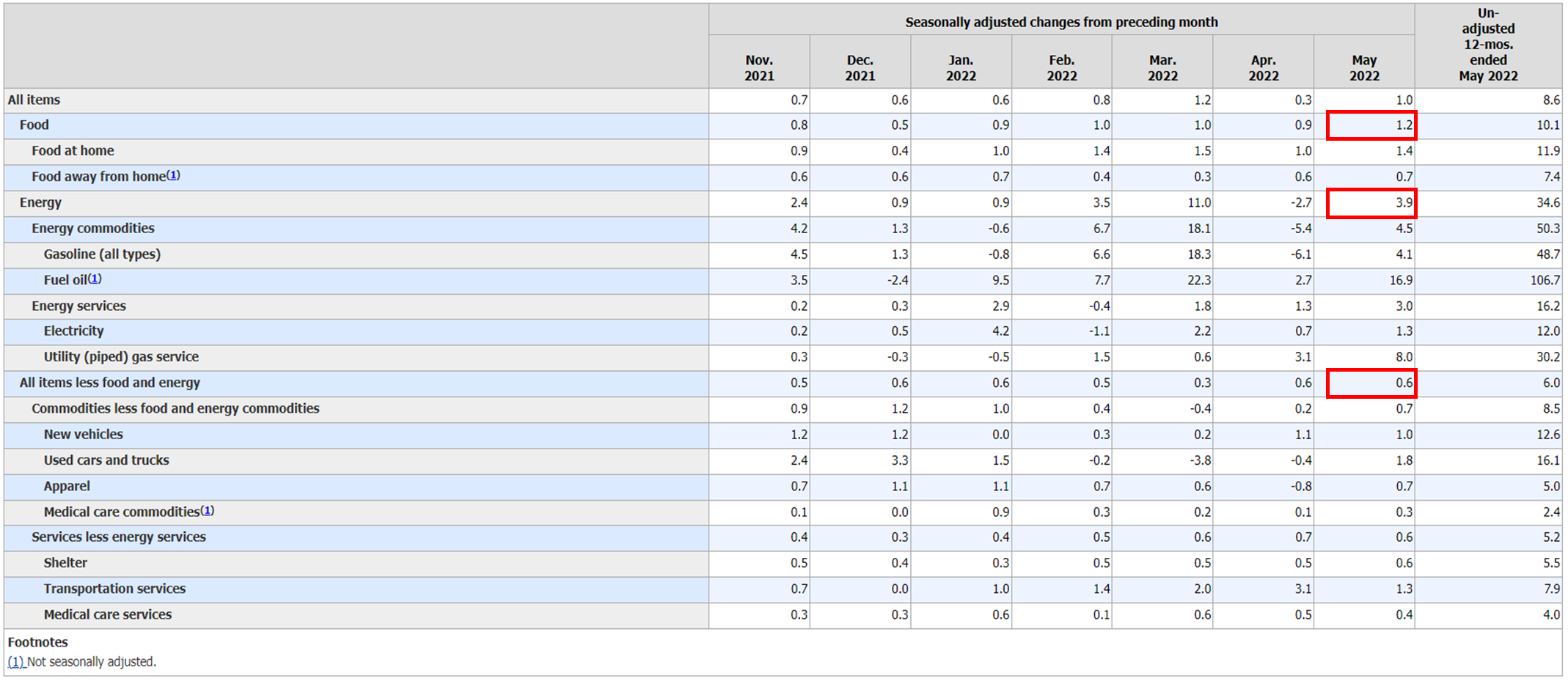Click the 'Utility (piped) gas service' label
Image resolution: width=1568 pixels, height=681 pixels.
(x=121, y=356)
